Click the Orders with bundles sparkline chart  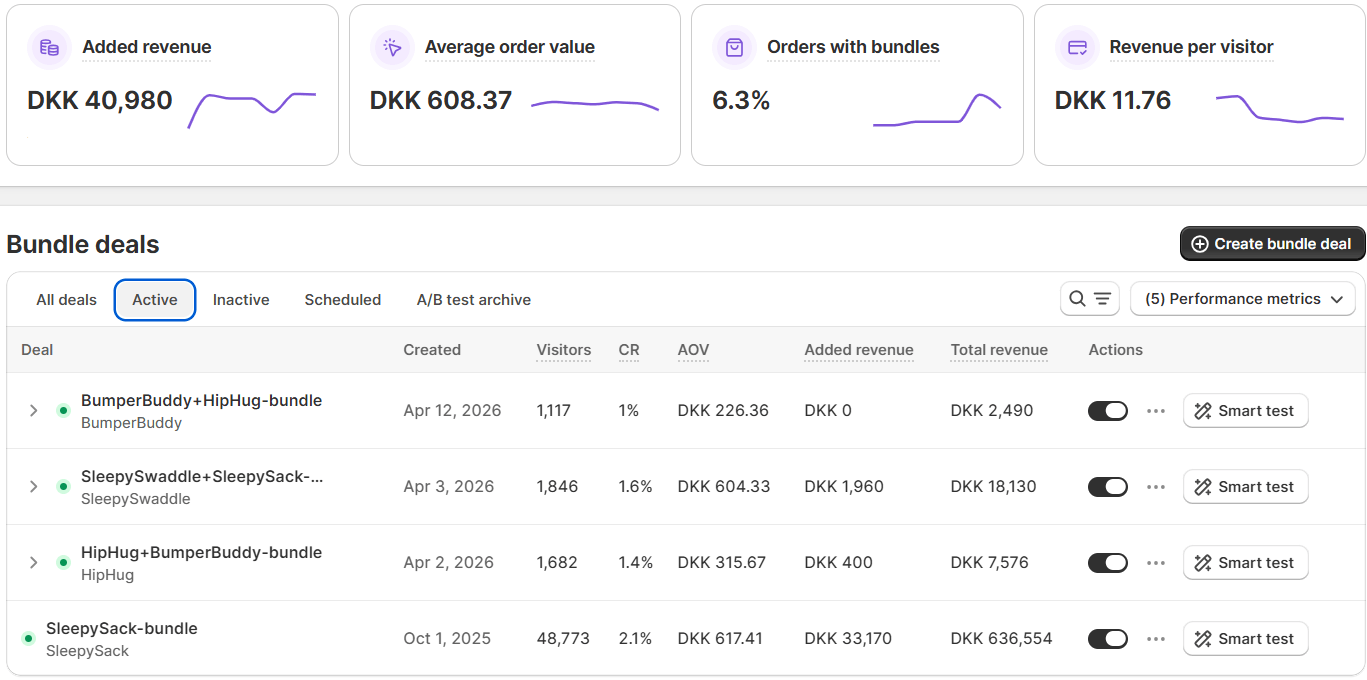click(x=936, y=110)
